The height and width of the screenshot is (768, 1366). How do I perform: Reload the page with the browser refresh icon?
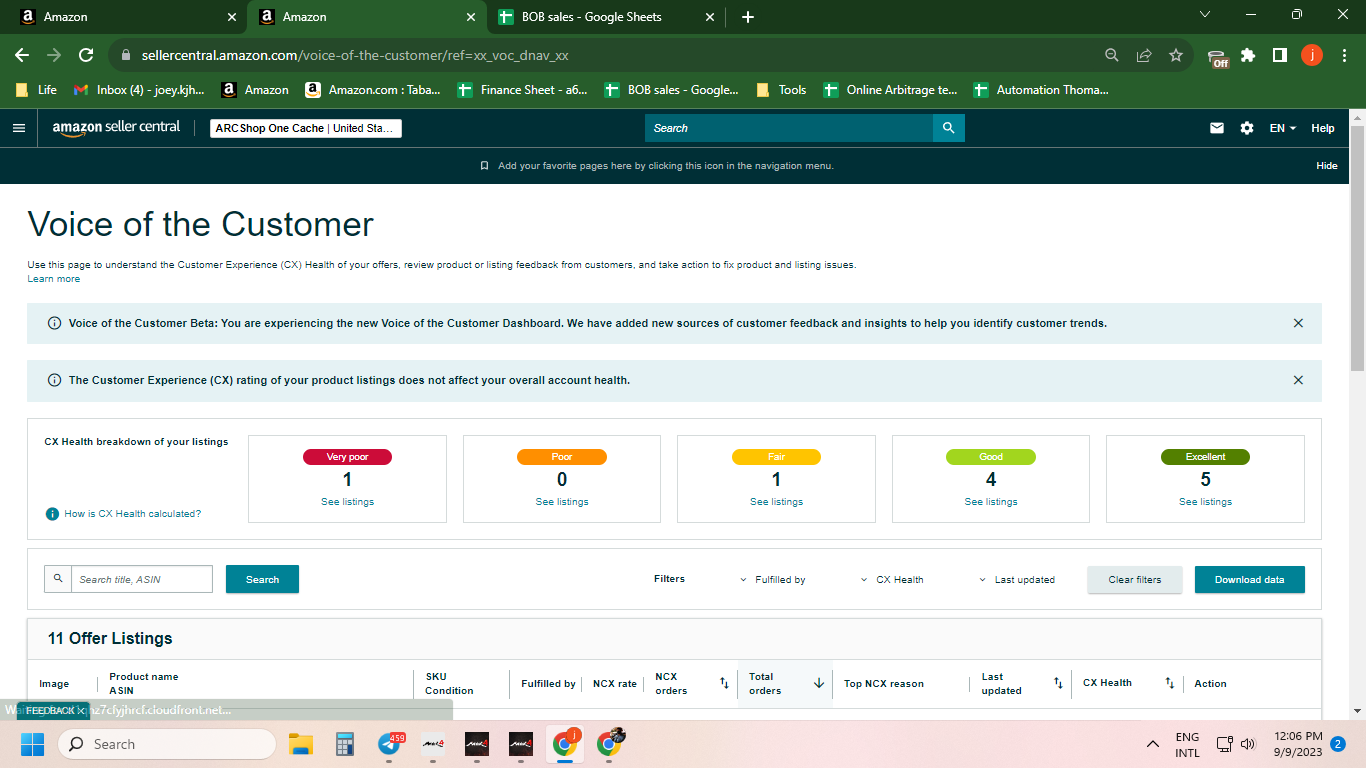86,55
